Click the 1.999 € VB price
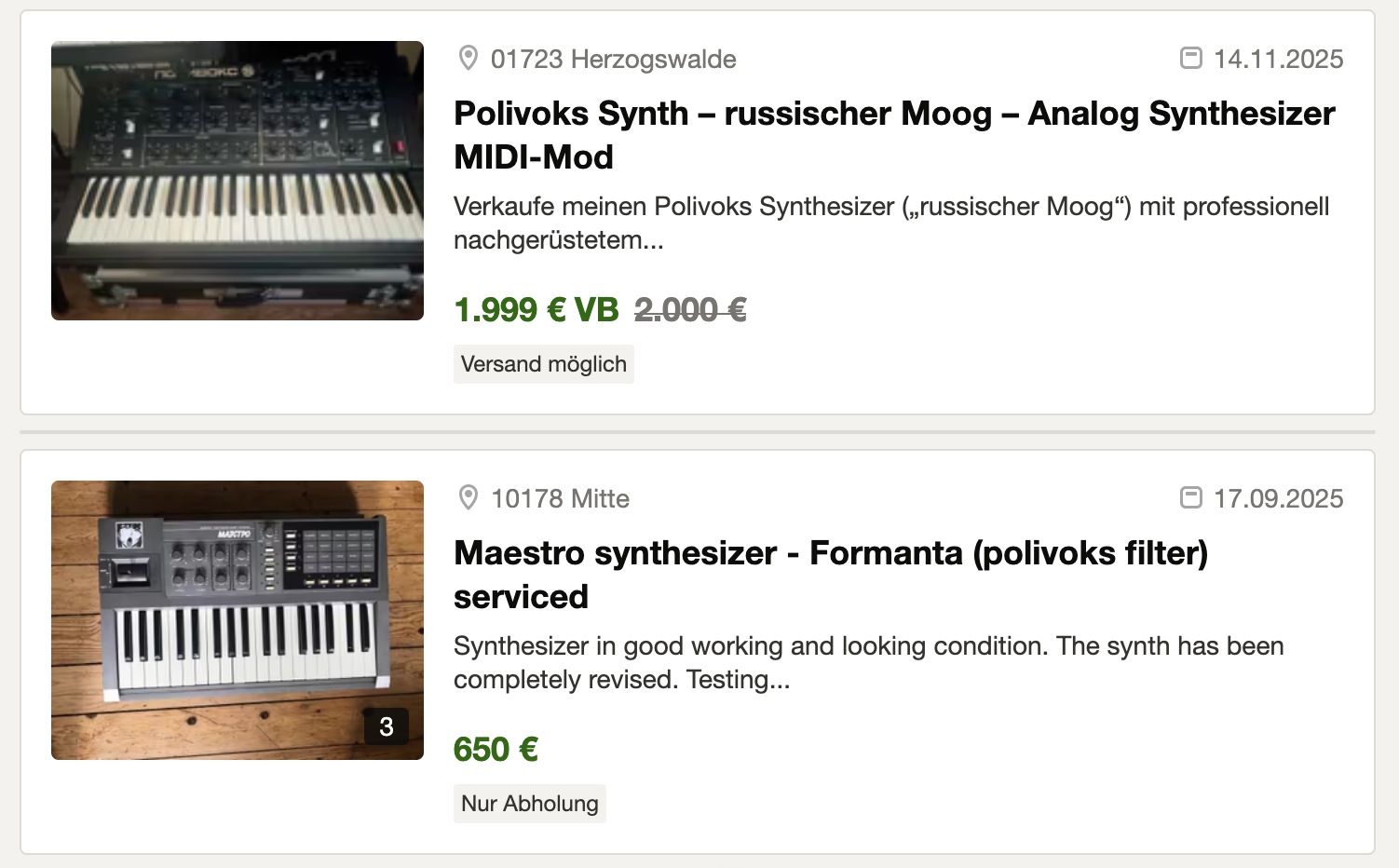 click(537, 310)
